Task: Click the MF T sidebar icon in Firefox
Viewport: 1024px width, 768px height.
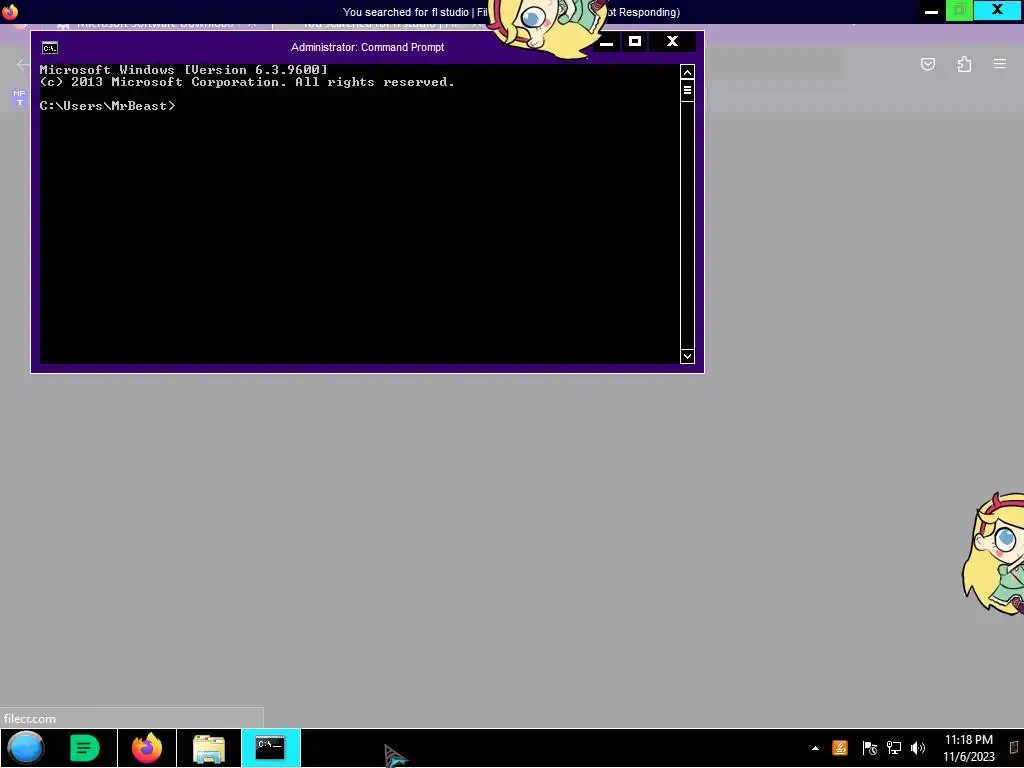Action: coord(20,98)
